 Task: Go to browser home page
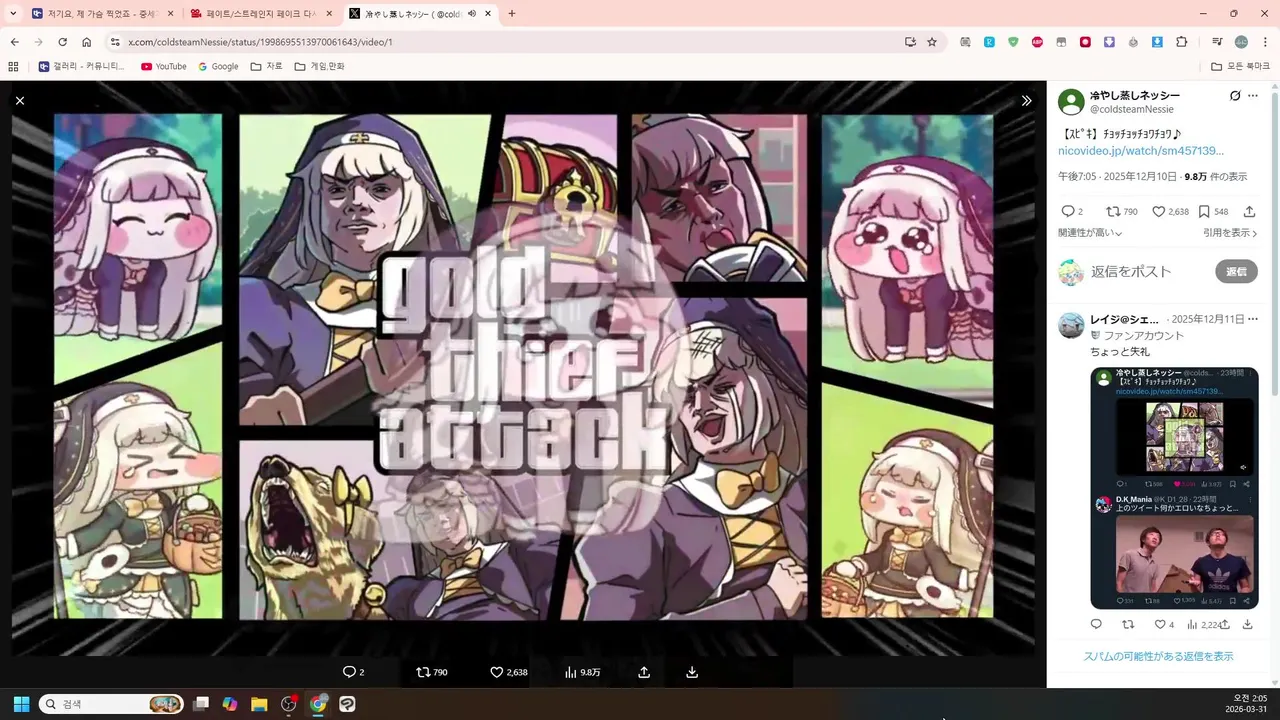(87, 42)
